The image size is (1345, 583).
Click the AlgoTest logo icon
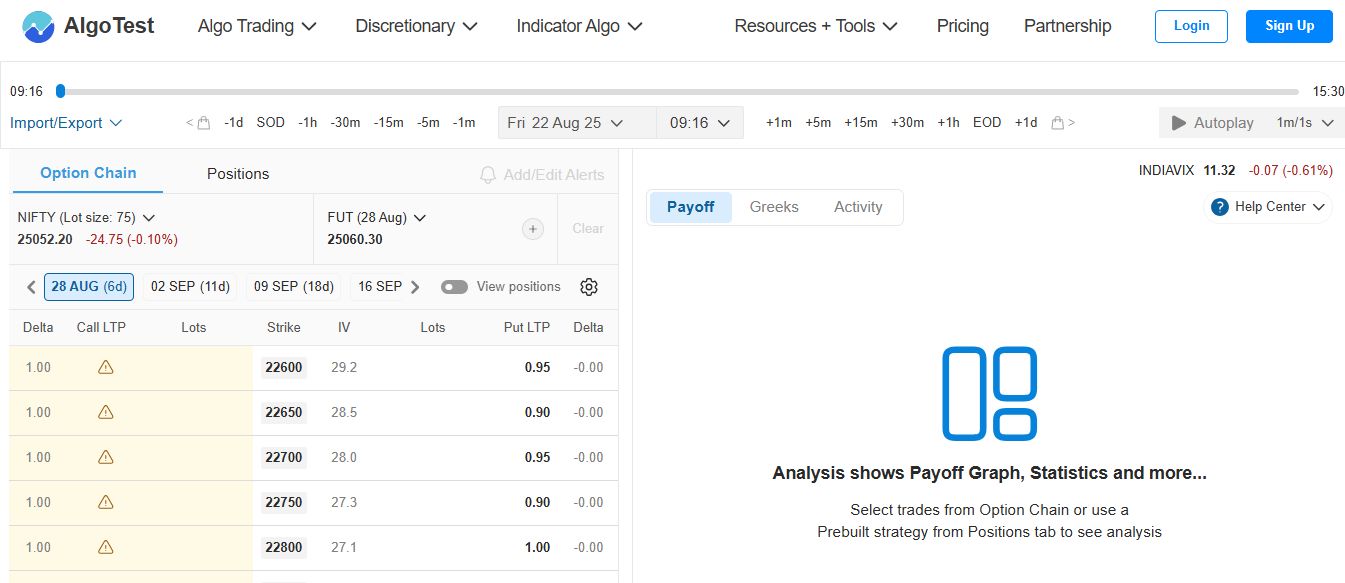(x=38, y=26)
